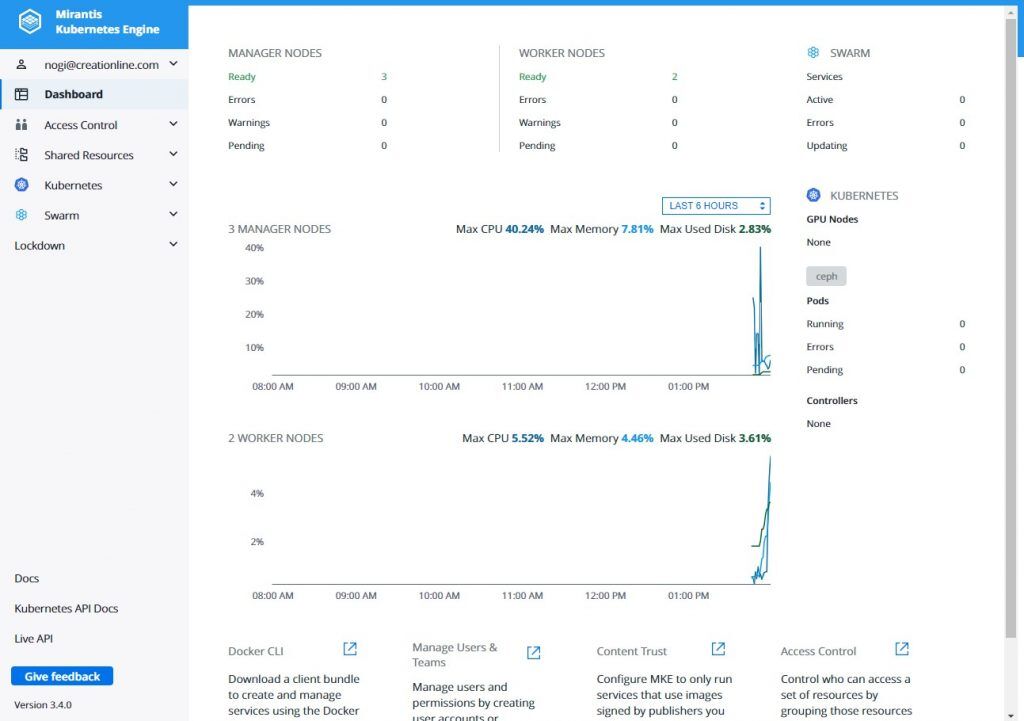Viewport: 1024px width, 721px height.
Task: Click Manager Nodes Ready count 3
Action: click(384, 76)
